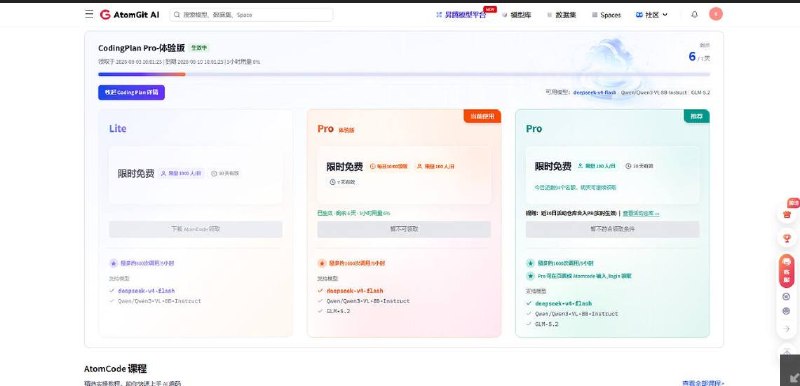Click the circular icon below customer service
This screenshot has width=800, height=386.
(x=786, y=297)
